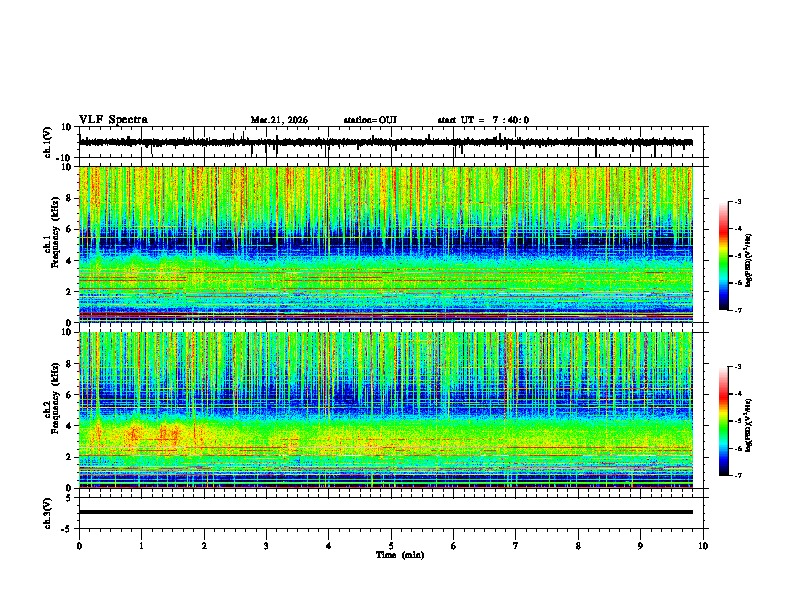
Task: Click time axis tick label "5"
Action: pyautogui.click(x=391, y=546)
